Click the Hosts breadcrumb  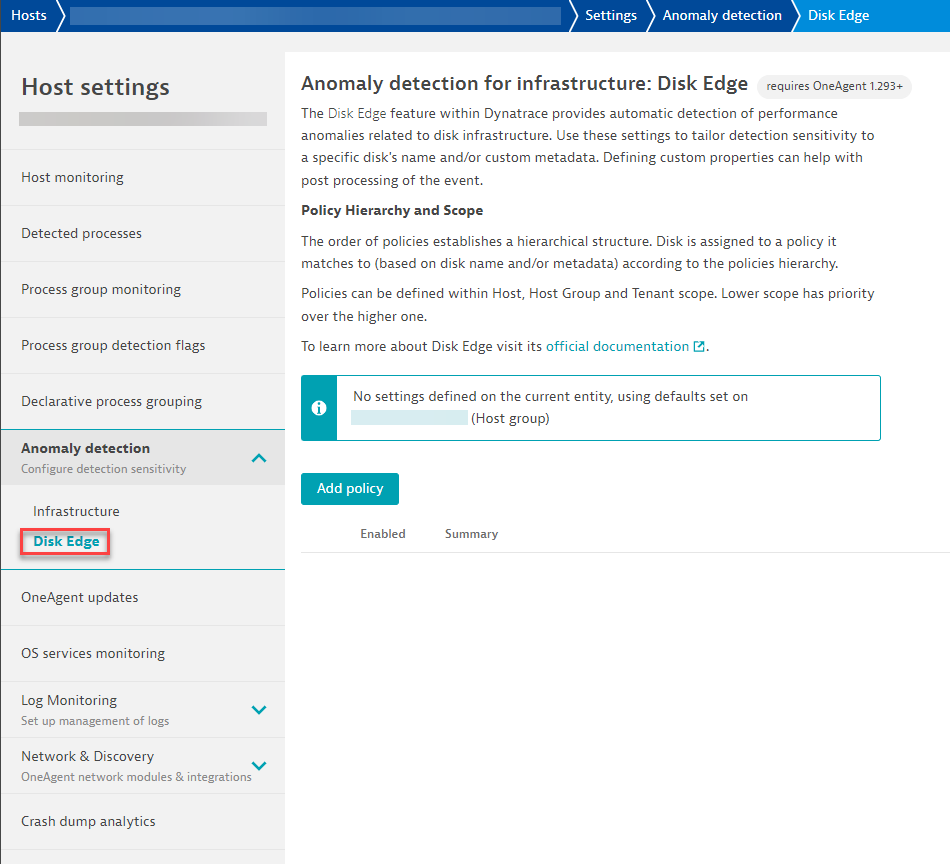click(x=28, y=15)
